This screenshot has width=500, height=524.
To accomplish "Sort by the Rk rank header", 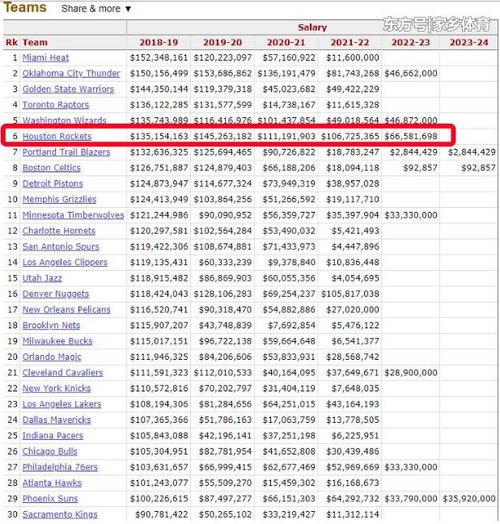I will (x=11, y=42).
